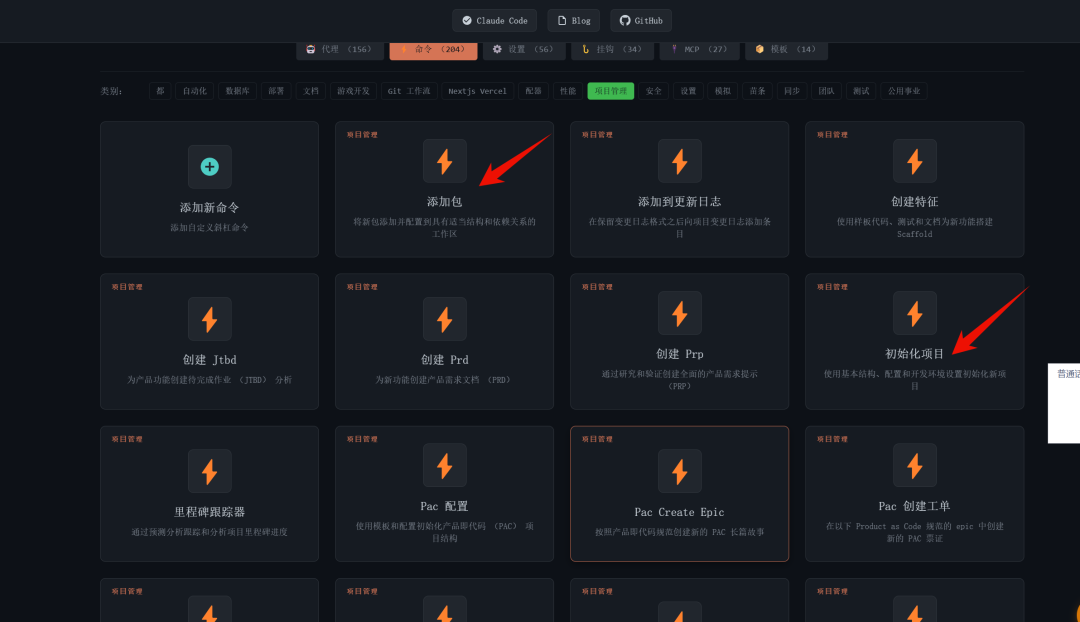Select the 文档 category filter

coord(311,91)
